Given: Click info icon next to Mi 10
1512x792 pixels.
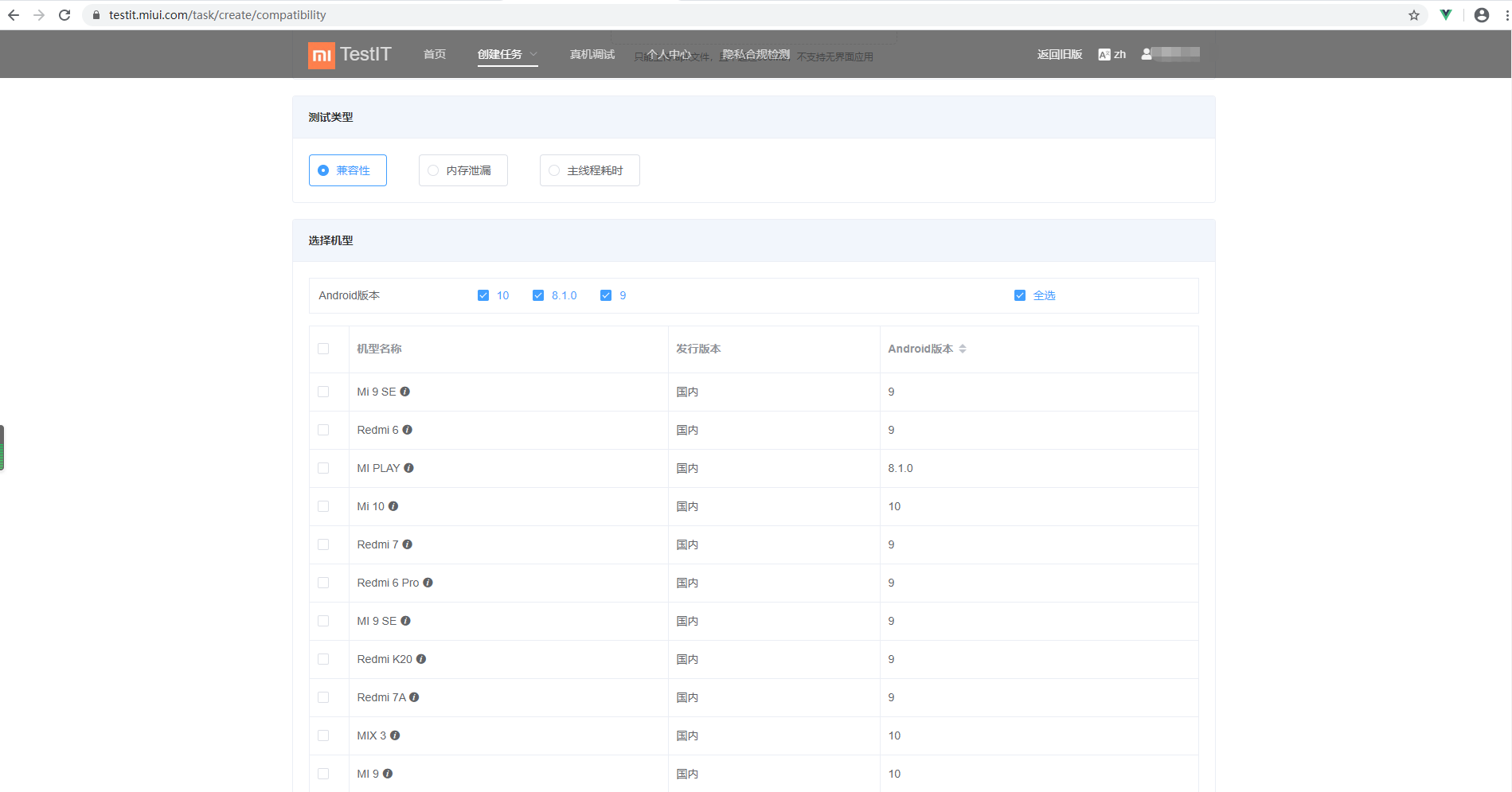Looking at the screenshot, I should point(393,506).
